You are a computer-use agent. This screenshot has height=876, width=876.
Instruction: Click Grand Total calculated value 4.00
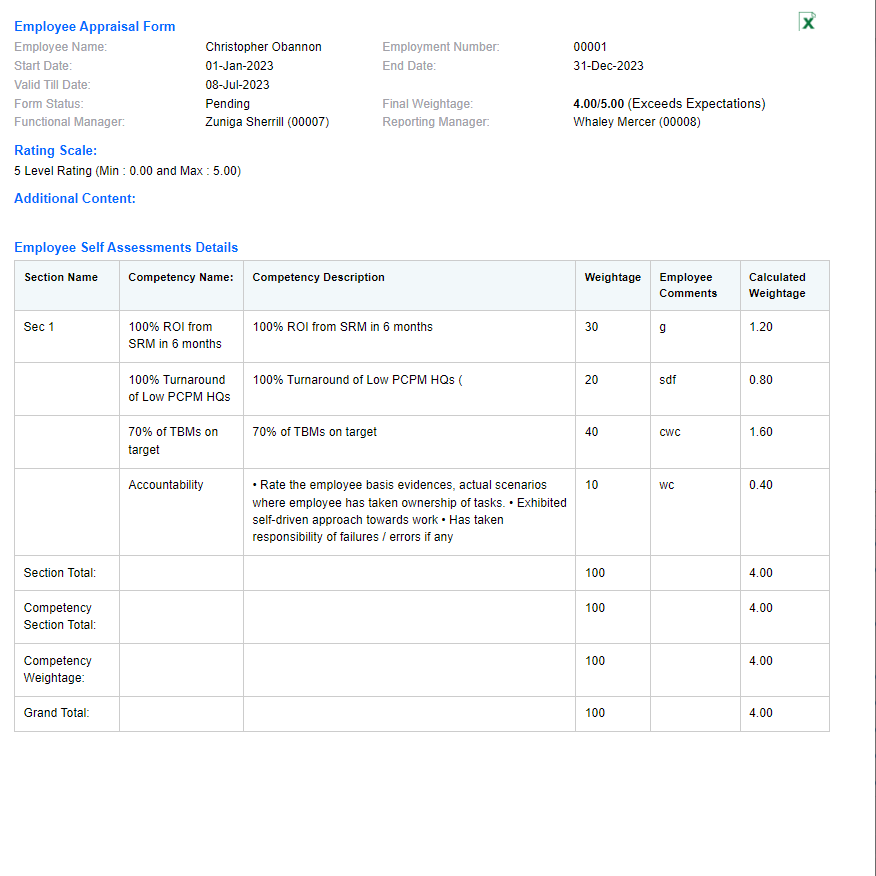point(760,713)
